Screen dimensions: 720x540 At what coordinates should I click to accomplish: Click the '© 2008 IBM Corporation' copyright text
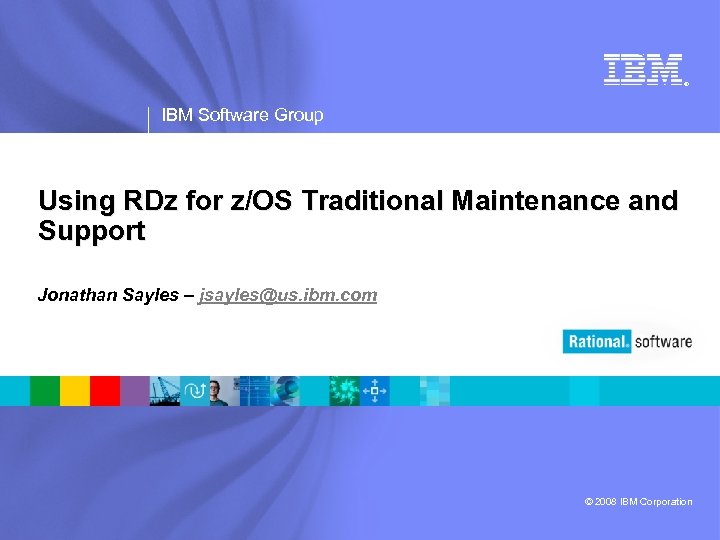638,501
